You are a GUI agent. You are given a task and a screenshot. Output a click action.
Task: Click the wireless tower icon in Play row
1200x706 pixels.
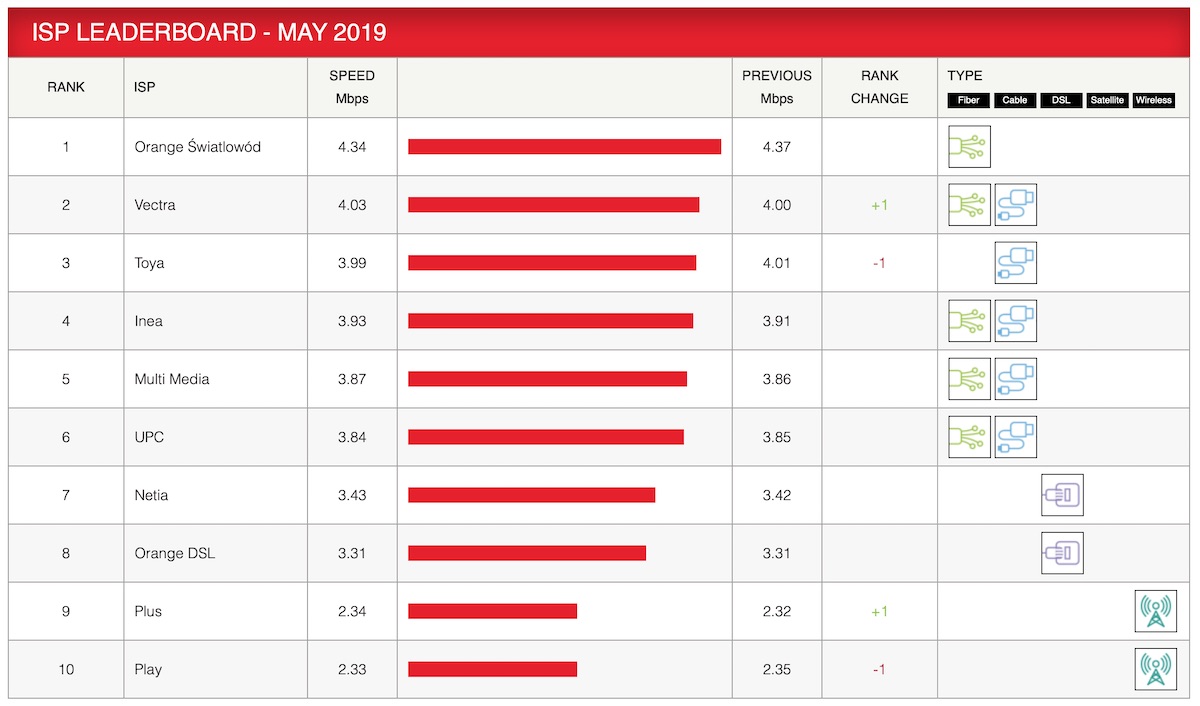tap(1156, 669)
